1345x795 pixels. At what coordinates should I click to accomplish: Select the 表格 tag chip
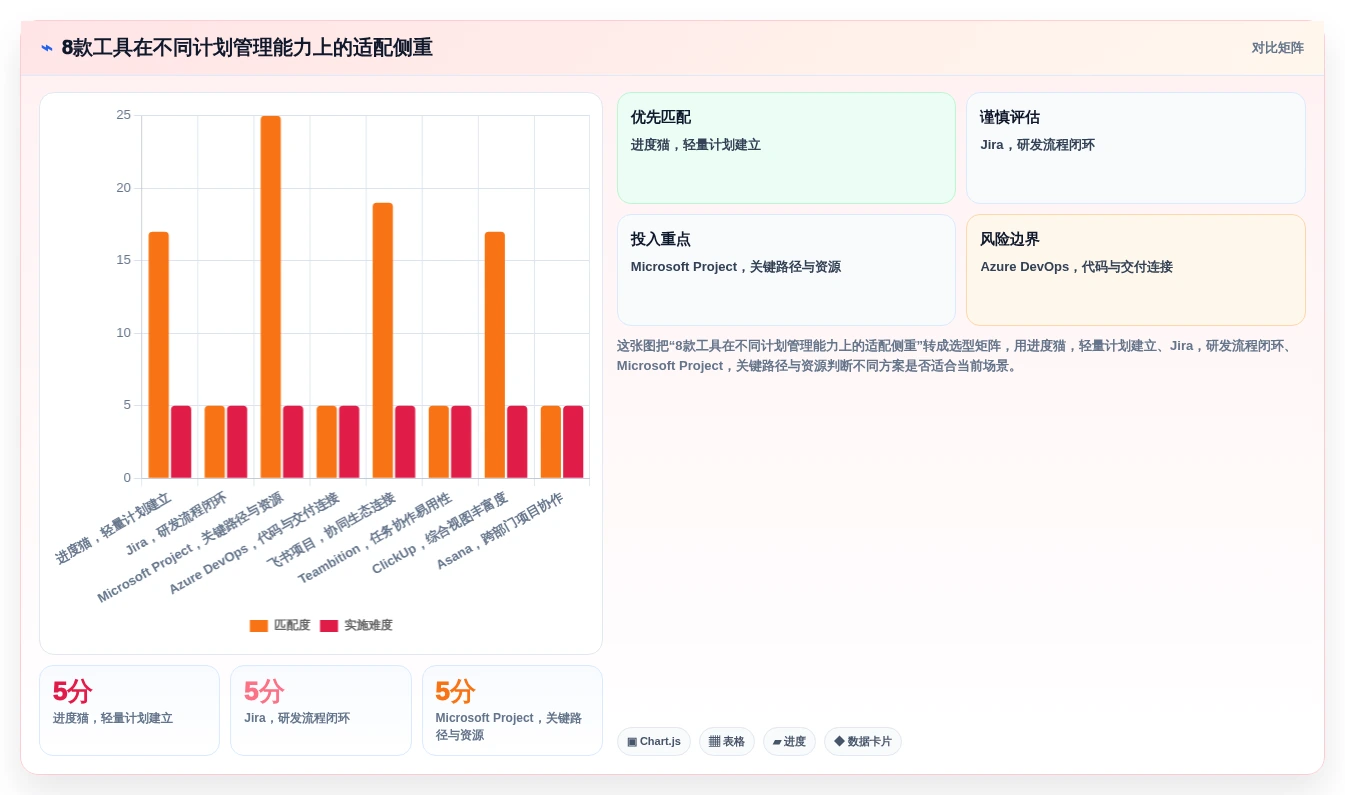[727, 742]
